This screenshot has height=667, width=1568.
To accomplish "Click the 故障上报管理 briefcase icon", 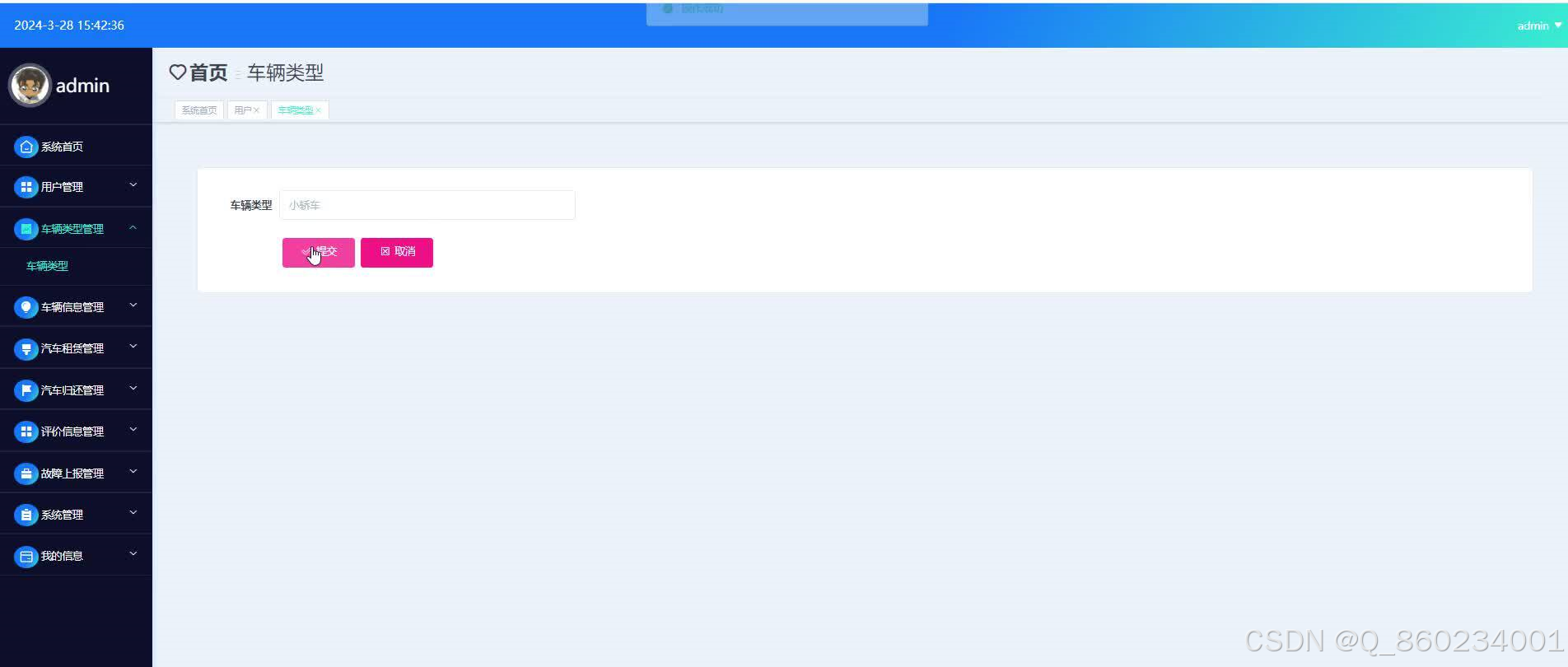I will pyautogui.click(x=26, y=473).
